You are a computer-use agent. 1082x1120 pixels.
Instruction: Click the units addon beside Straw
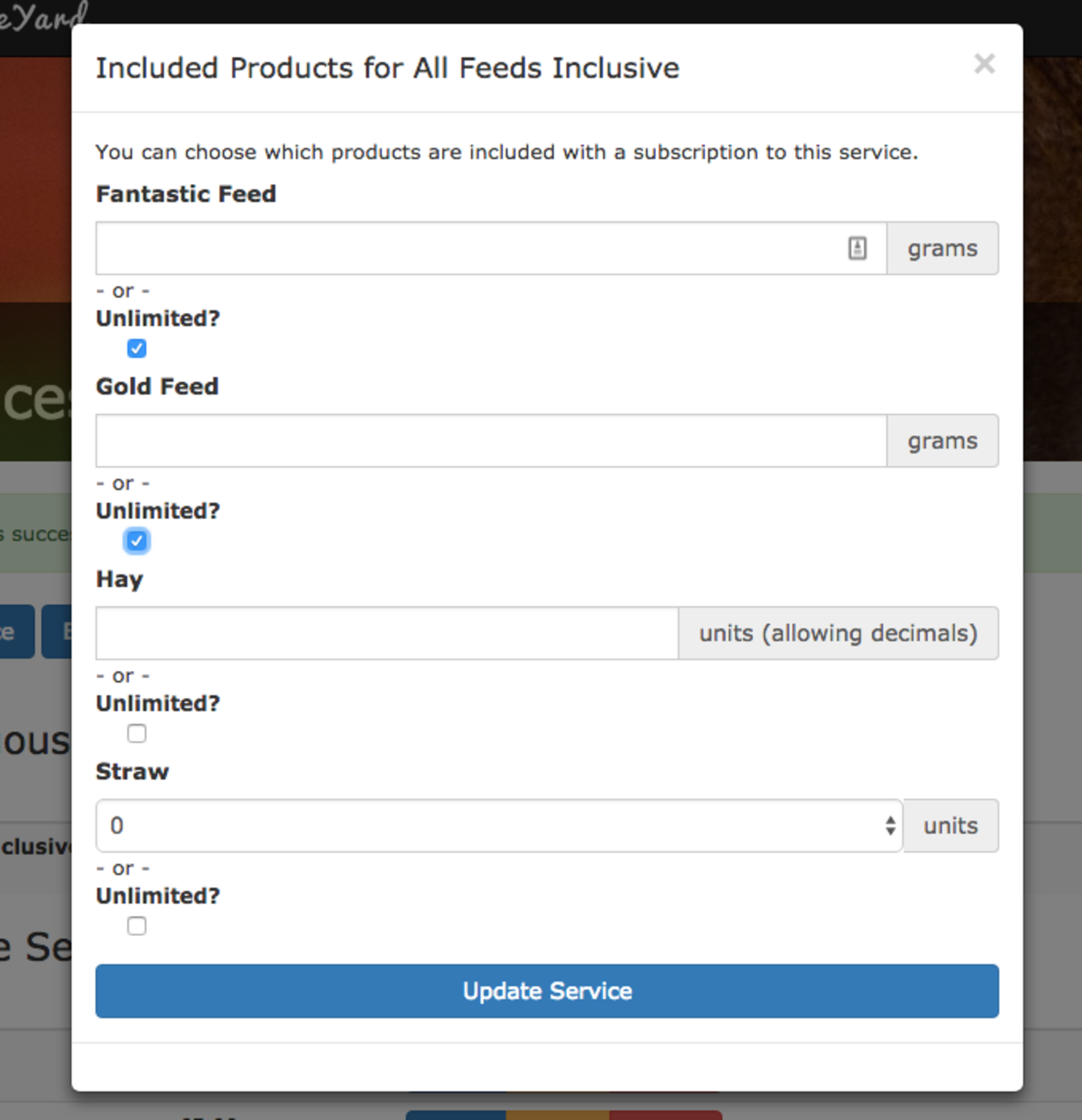(951, 826)
